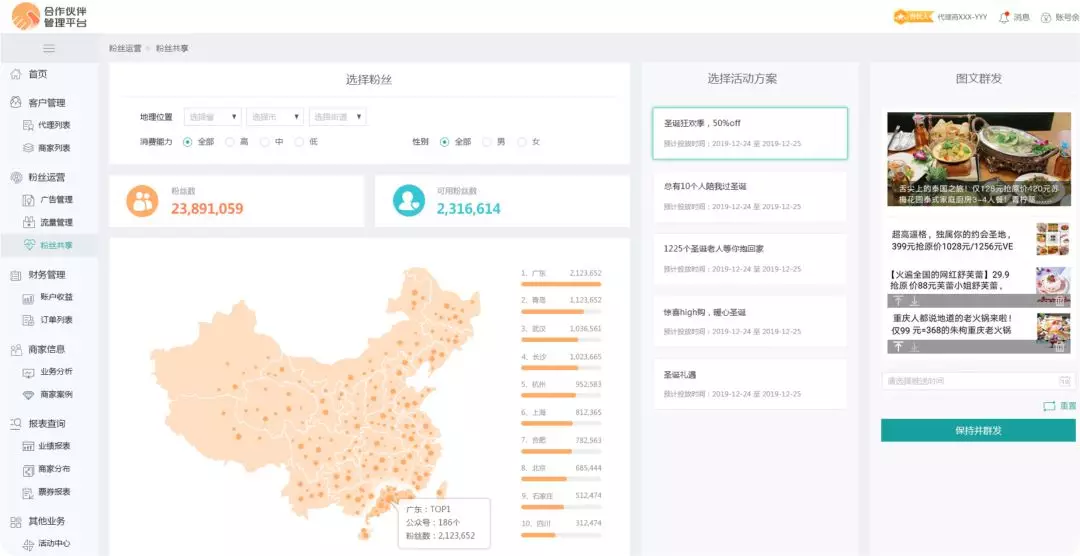
Task: Open the 选择市 city dropdown
Action: pyautogui.click(x=275, y=117)
